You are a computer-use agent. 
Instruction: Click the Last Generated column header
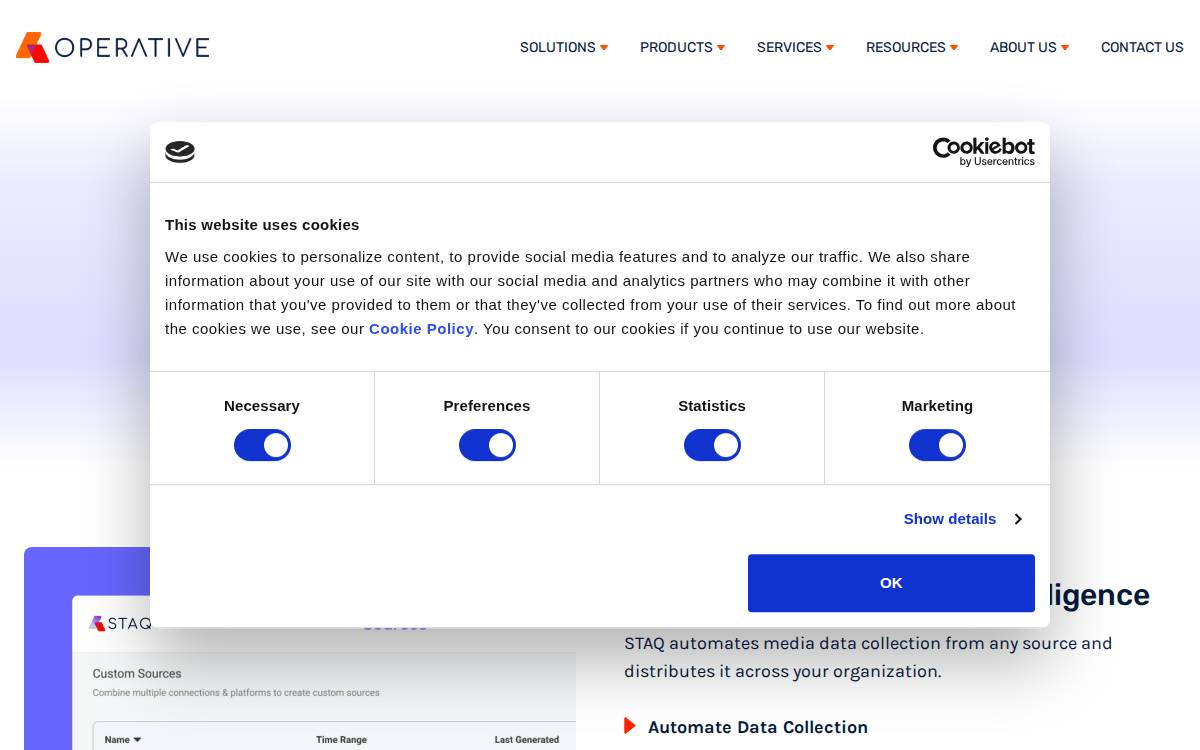tap(527, 740)
